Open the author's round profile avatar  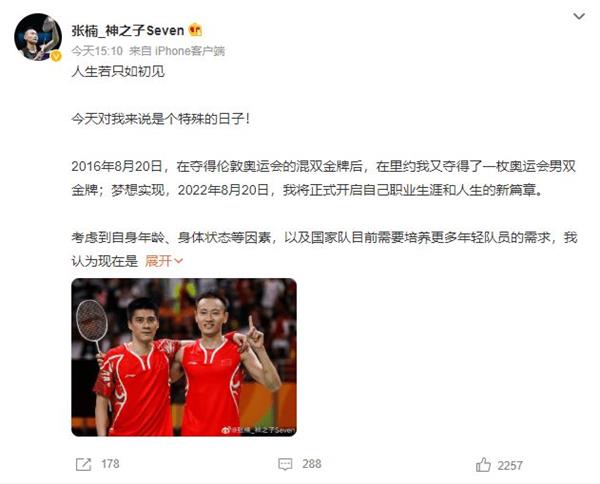[38, 37]
